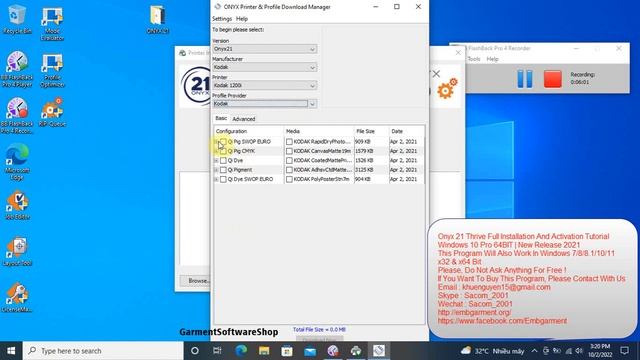Screen dimensions: 640x360
Task: Open Microsoft Store from taskbar
Action: pyautogui.click(x=287, y=351)
